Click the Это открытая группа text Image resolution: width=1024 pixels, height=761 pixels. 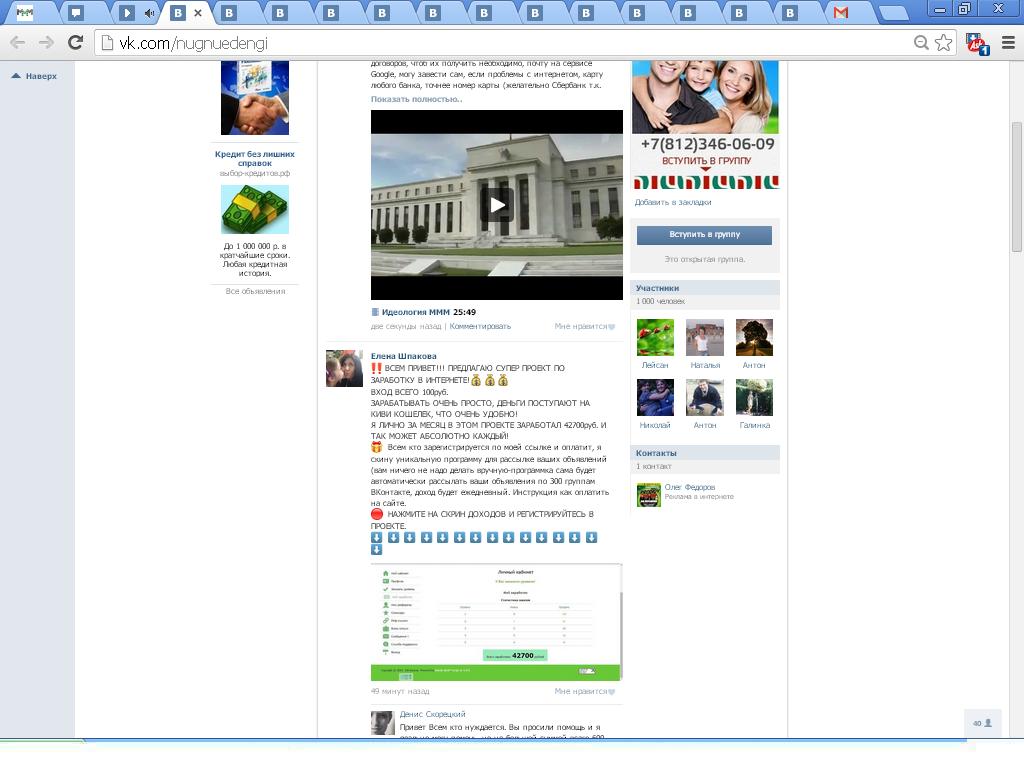pyautogui.click(x=705, y=259)
